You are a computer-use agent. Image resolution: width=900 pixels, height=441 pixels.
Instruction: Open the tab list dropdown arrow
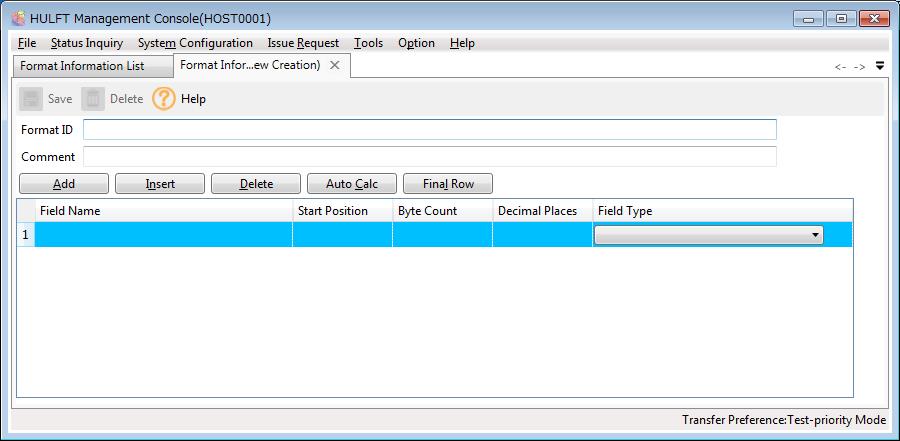880,66
